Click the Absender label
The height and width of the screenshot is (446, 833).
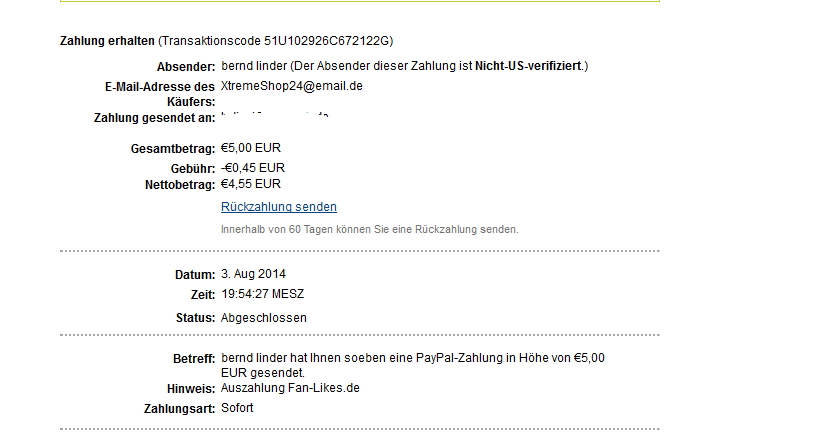(185, 66)
